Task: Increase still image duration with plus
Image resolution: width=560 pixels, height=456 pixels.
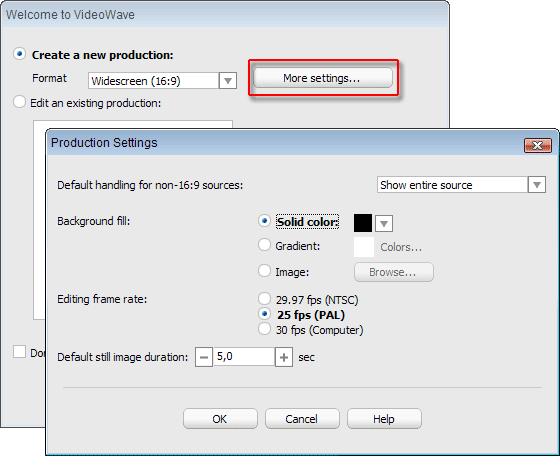Action: click(x=284, y=357)
